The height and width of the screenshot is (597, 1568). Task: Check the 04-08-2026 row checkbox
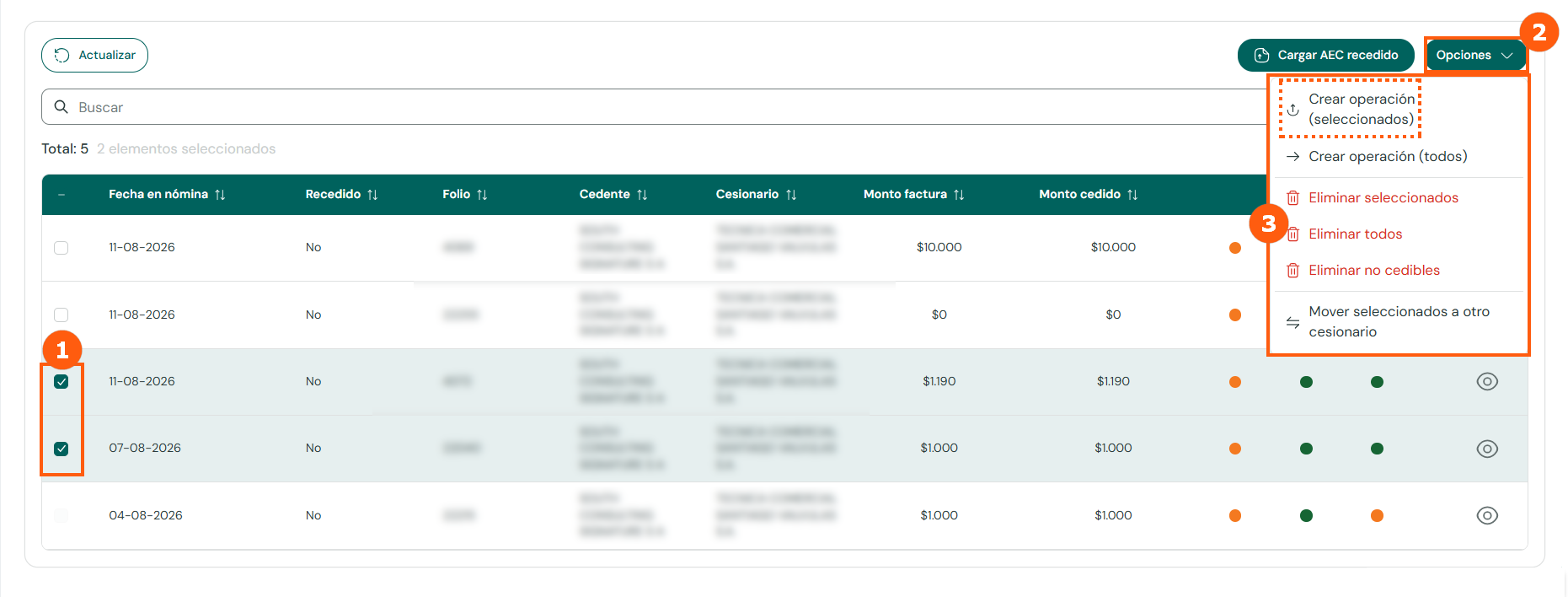[62, 515]
